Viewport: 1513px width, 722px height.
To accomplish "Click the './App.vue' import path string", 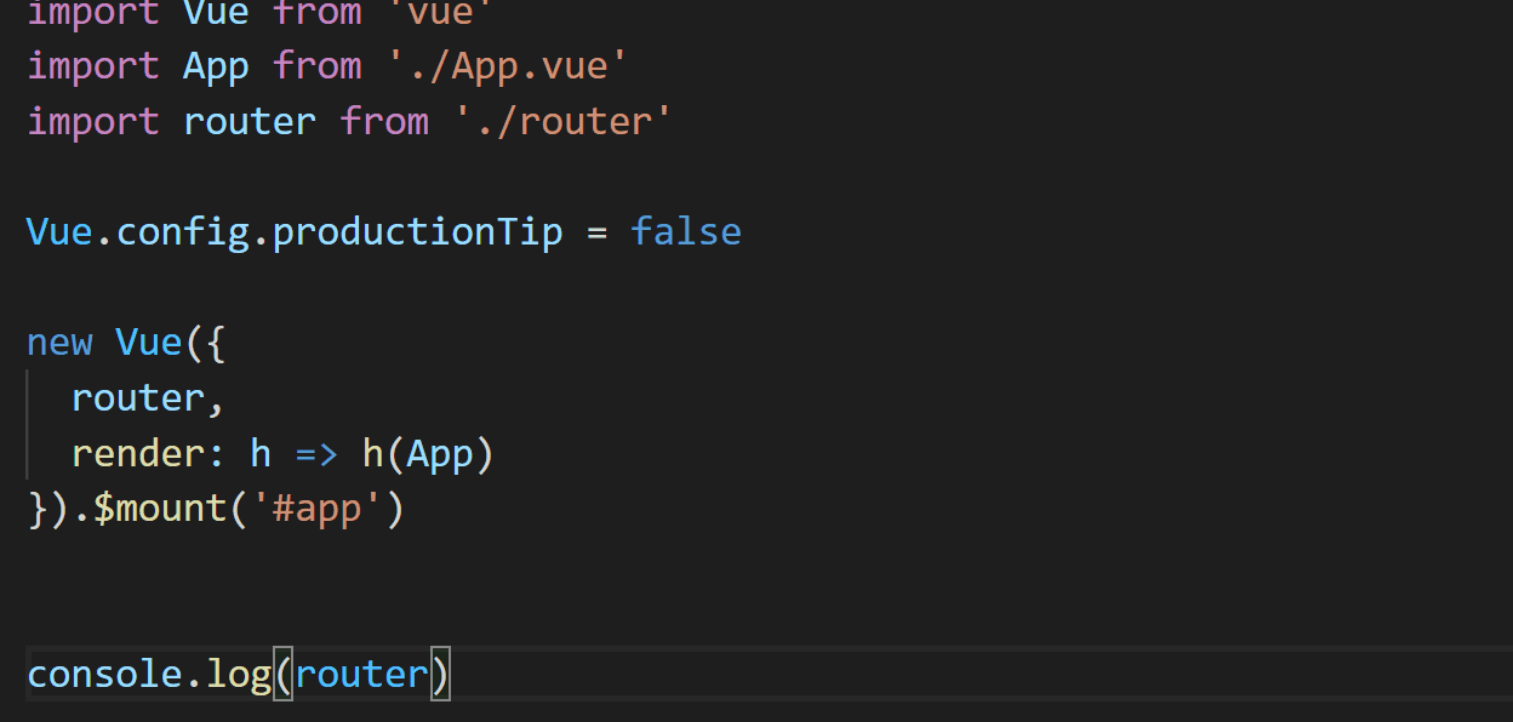I will pyautogui.click(x=508, y=67).
